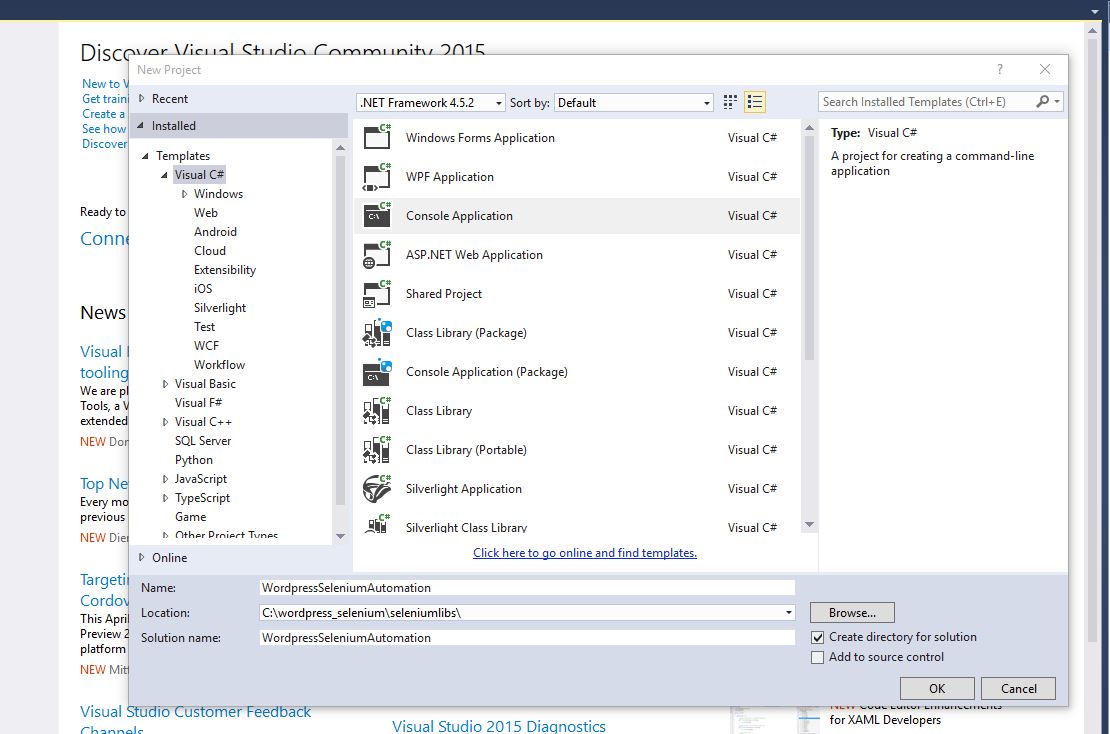
Task: Switch template view to medium icons
Action: coord(731,102)
